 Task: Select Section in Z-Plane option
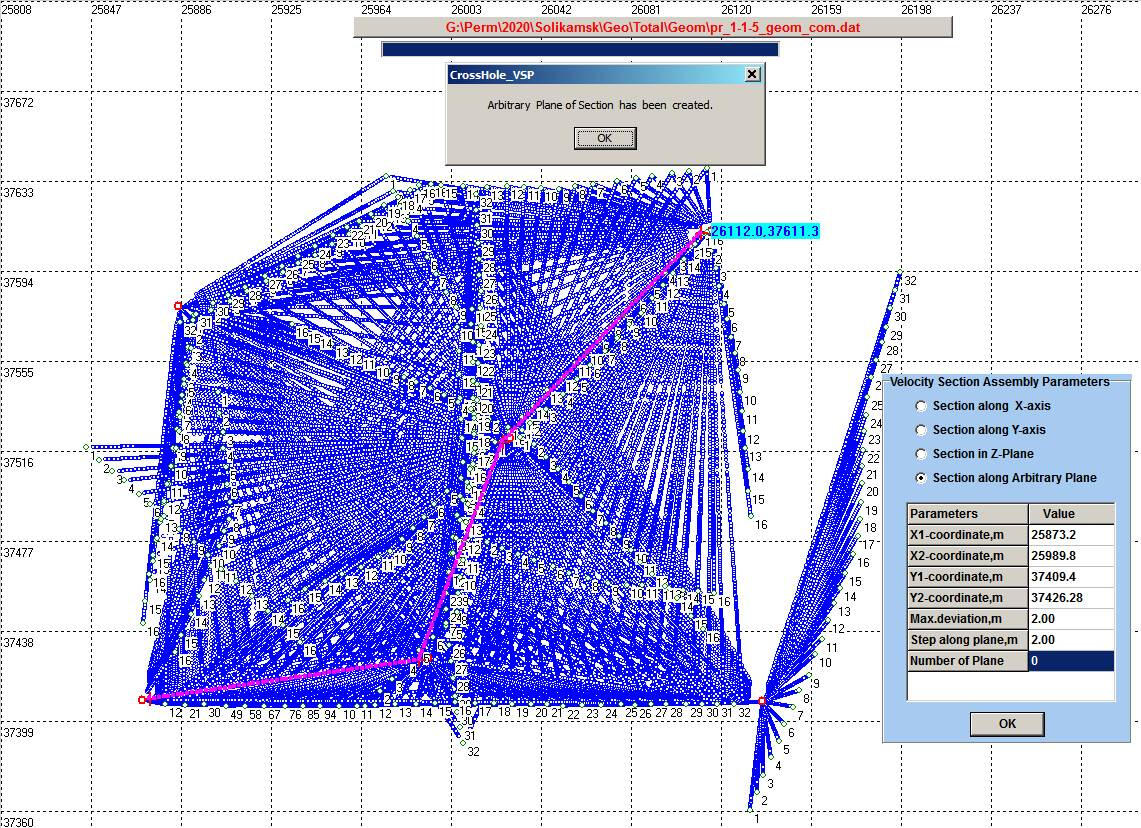tap(921, 454)
